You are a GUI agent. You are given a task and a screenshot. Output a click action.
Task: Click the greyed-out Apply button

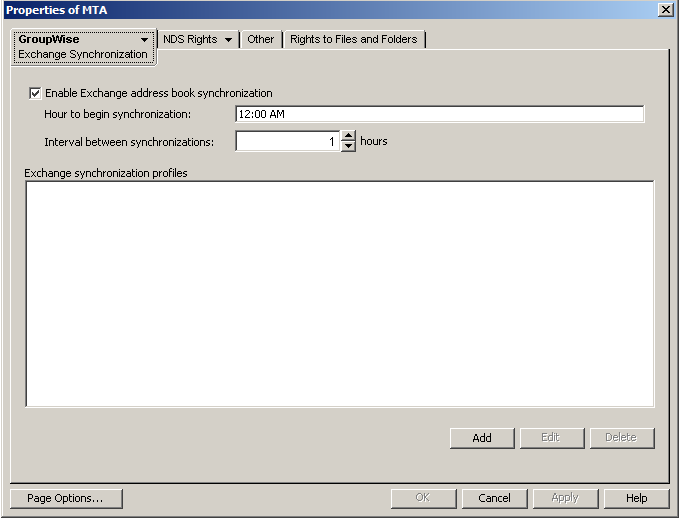[565, 498]
